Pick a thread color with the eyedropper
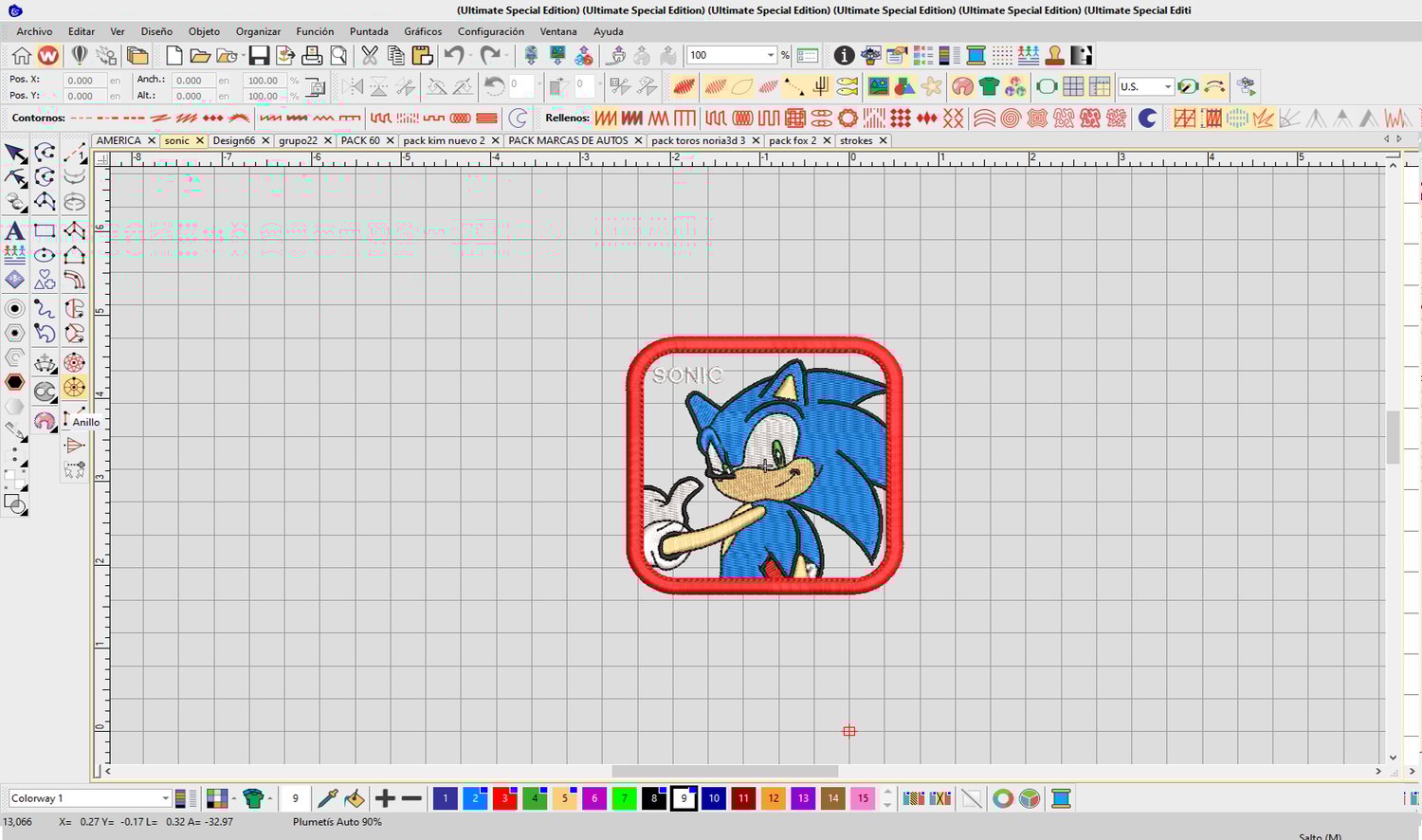The width and height of the screenshot is (1422, 840). [x=327, y=798]
